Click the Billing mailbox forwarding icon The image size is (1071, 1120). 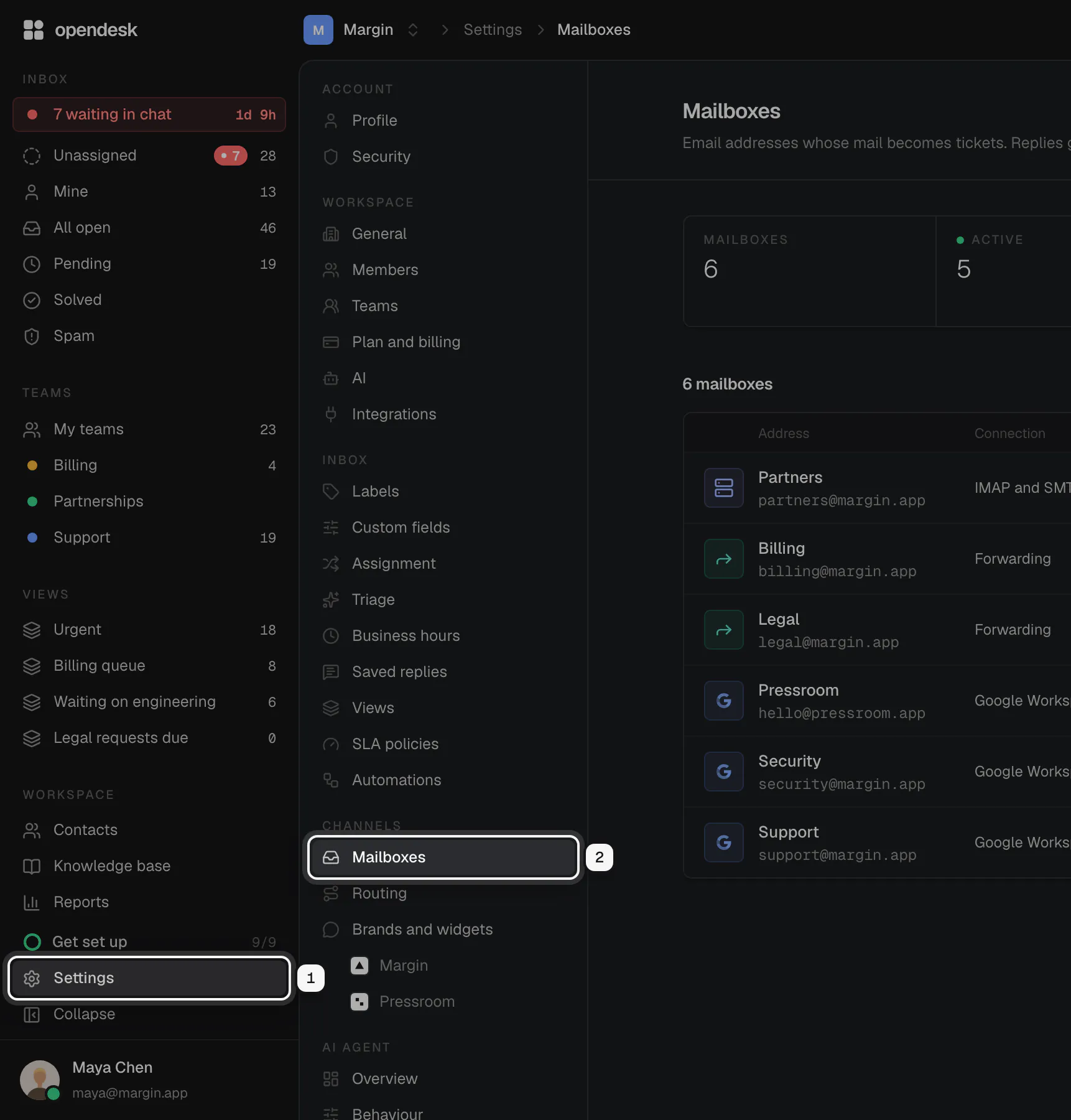click(x=724, y=559)
